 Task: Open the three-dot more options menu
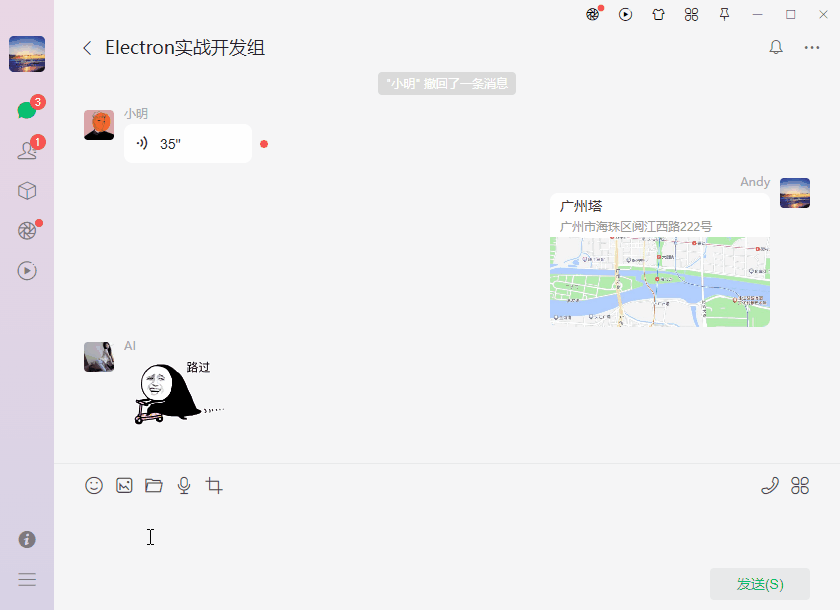(813, 46)
